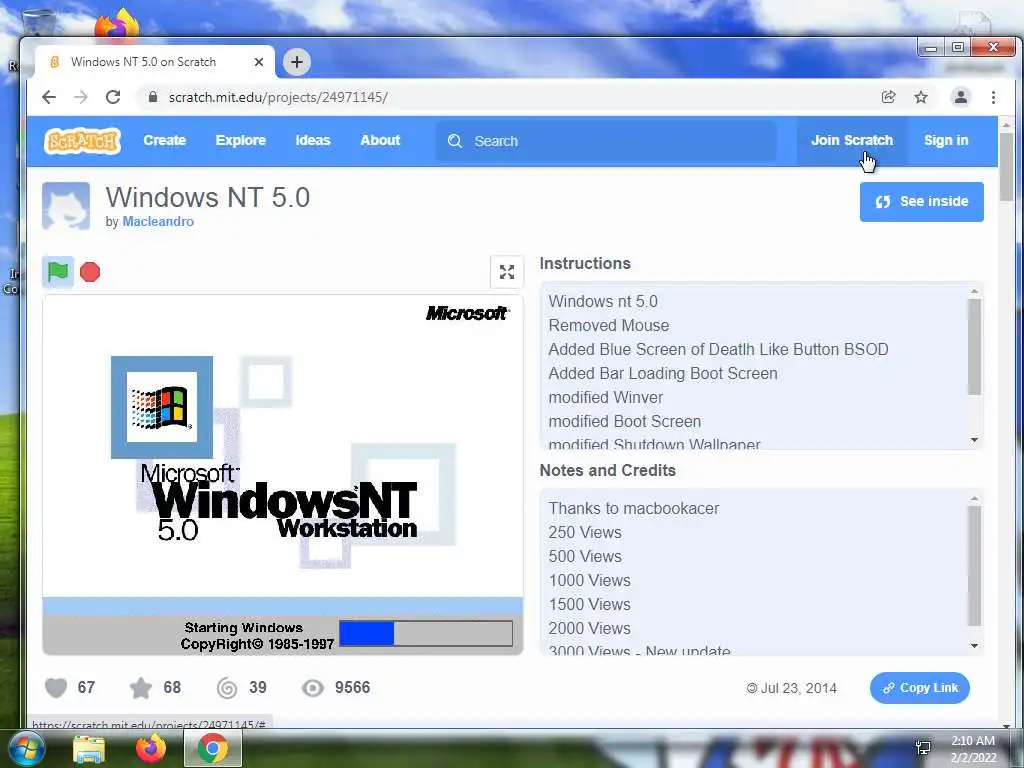
Task: Open the Macleandro author profile link
Action: 158,221
